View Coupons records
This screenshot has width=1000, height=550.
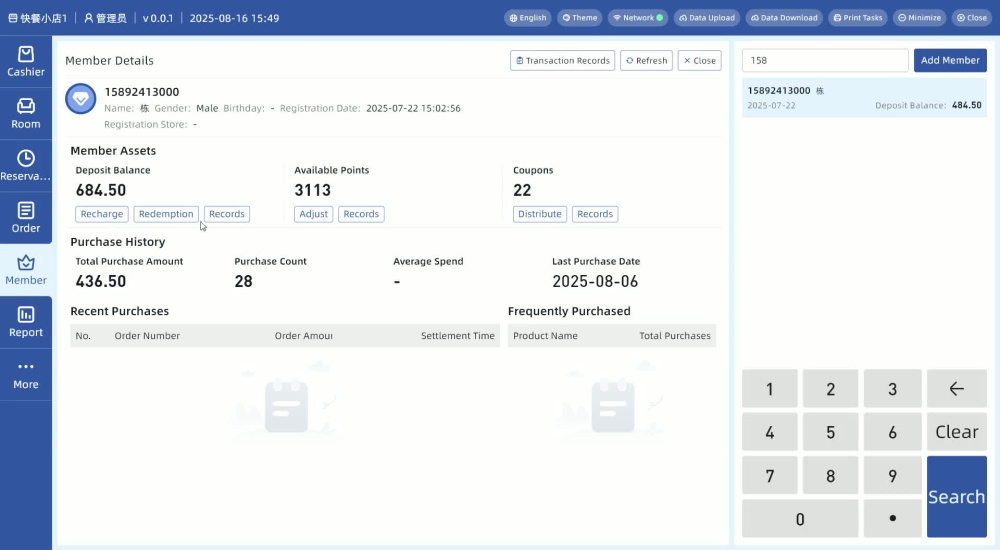(595, 214)
